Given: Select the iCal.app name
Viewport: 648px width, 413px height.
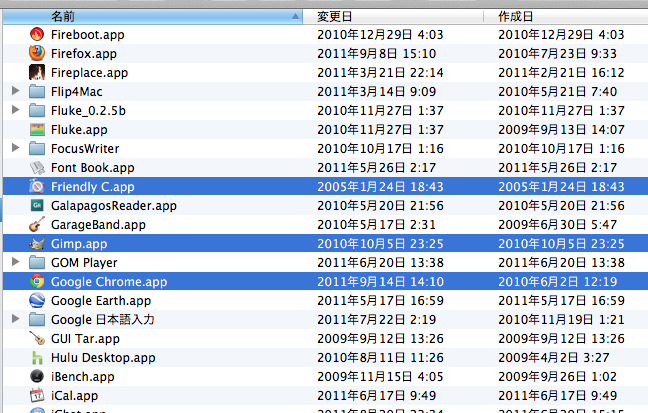Looking at the screenshot, I should pyautogui.click(x=74, y=396).
